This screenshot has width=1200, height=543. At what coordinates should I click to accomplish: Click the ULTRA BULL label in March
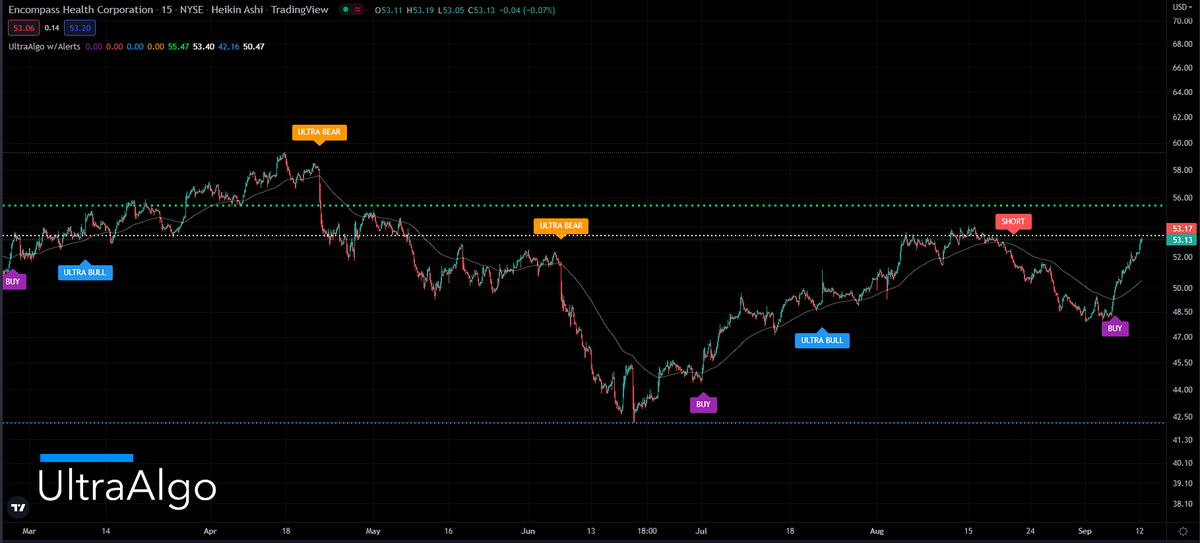[x=85, y=272]
